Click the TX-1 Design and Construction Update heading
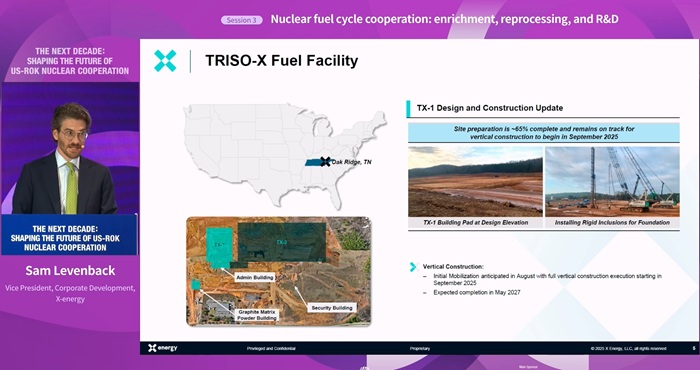 tap(490, 108)
